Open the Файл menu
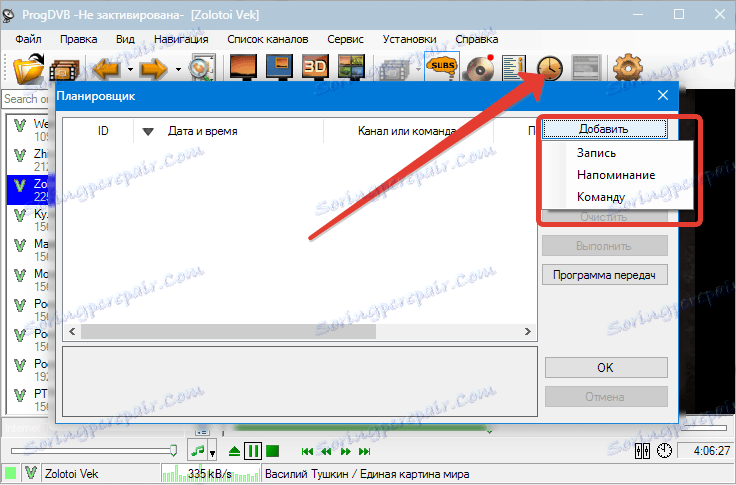 click(x=28, y=39)
